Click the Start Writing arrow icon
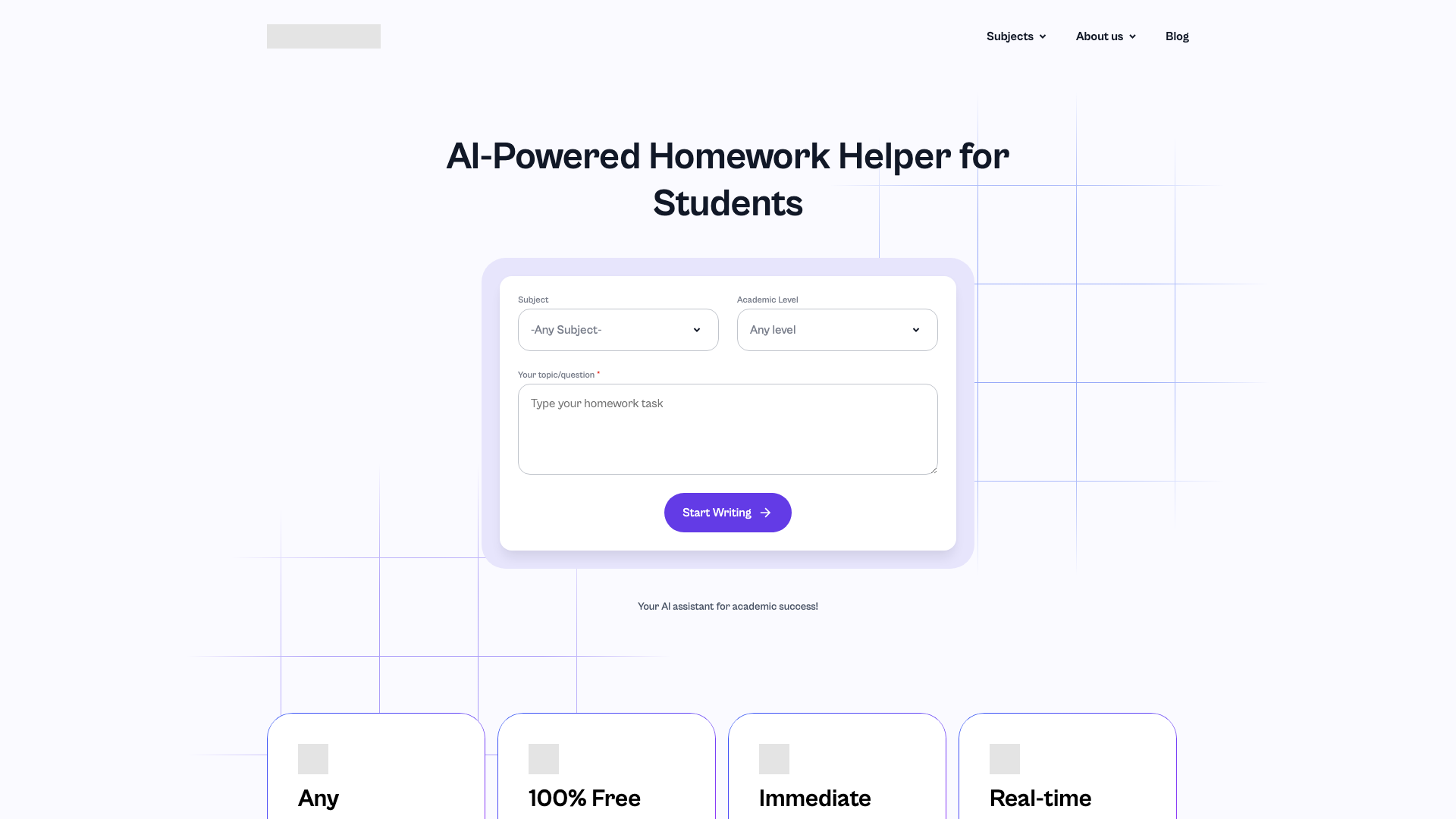 765,512
